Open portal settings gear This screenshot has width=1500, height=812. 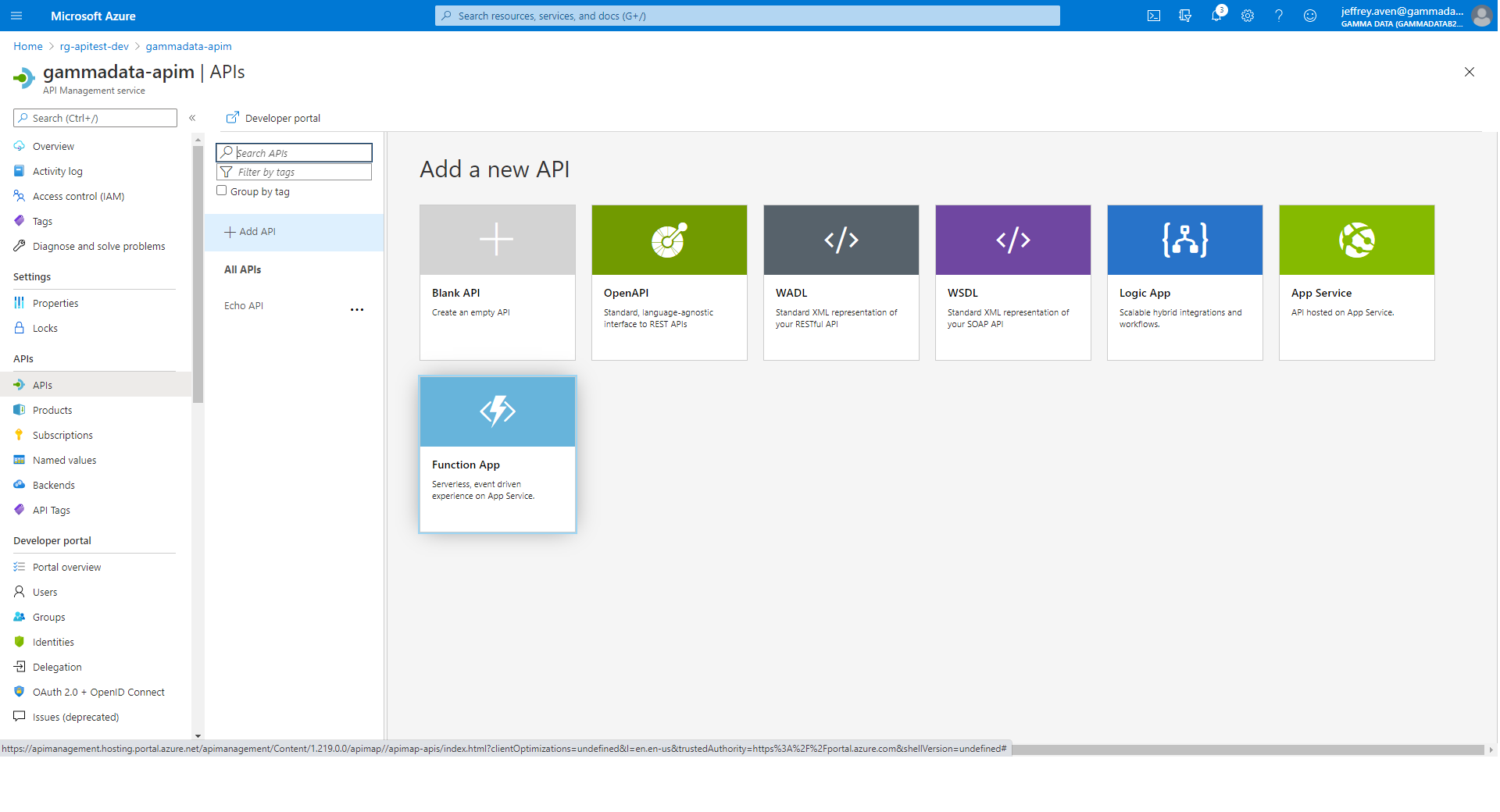pos(1248,16)
